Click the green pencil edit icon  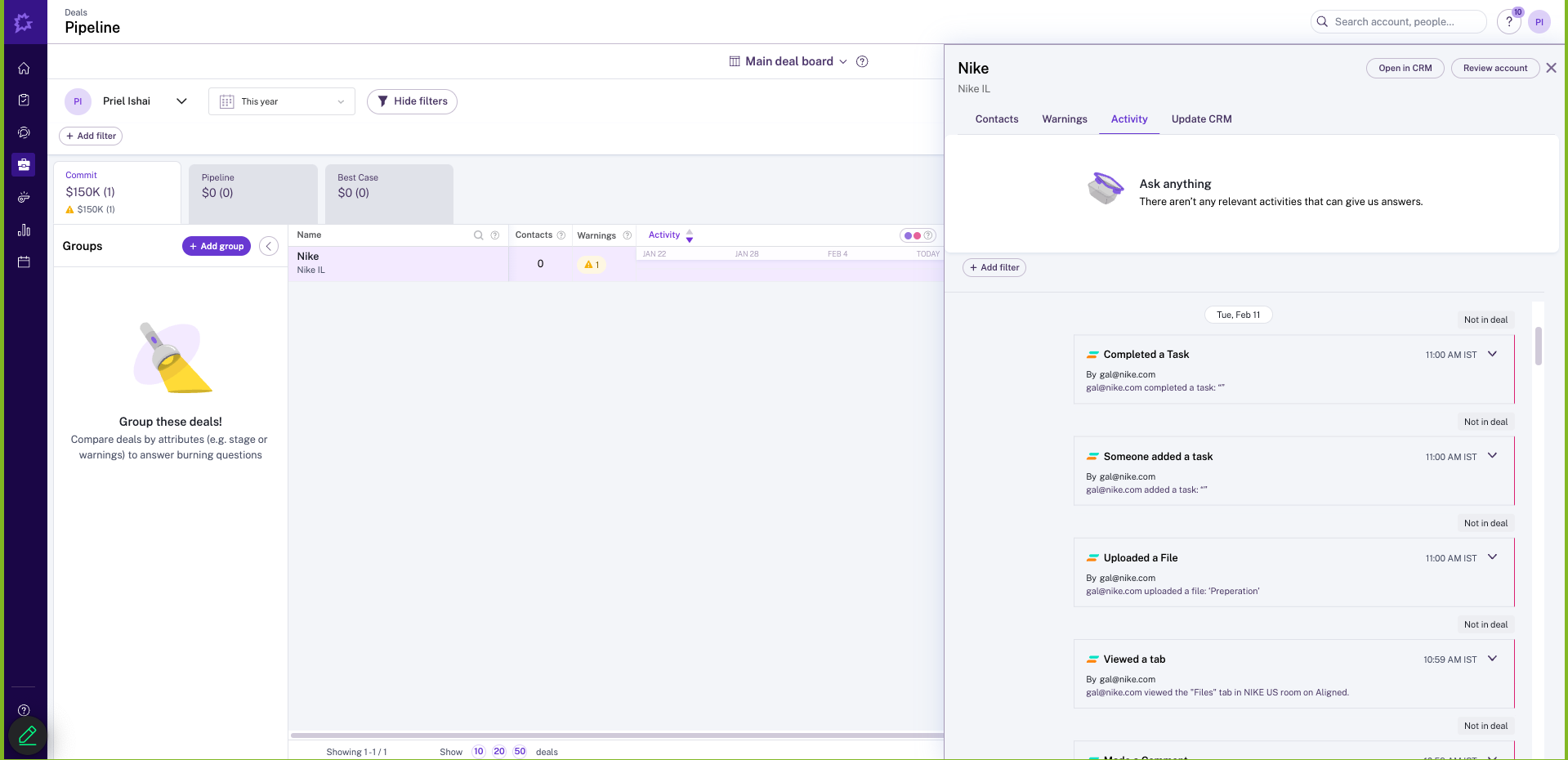pyautogui.click(x=27, y=735)
